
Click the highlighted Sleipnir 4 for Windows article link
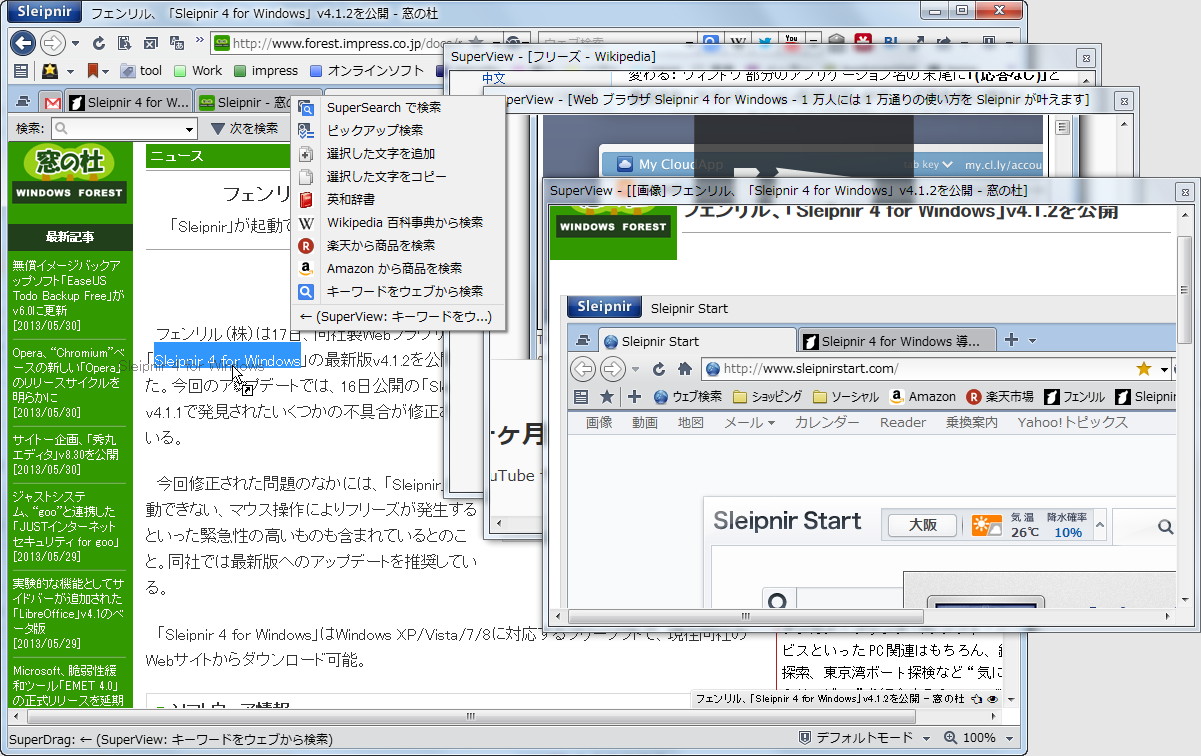[x=228, y=359]
